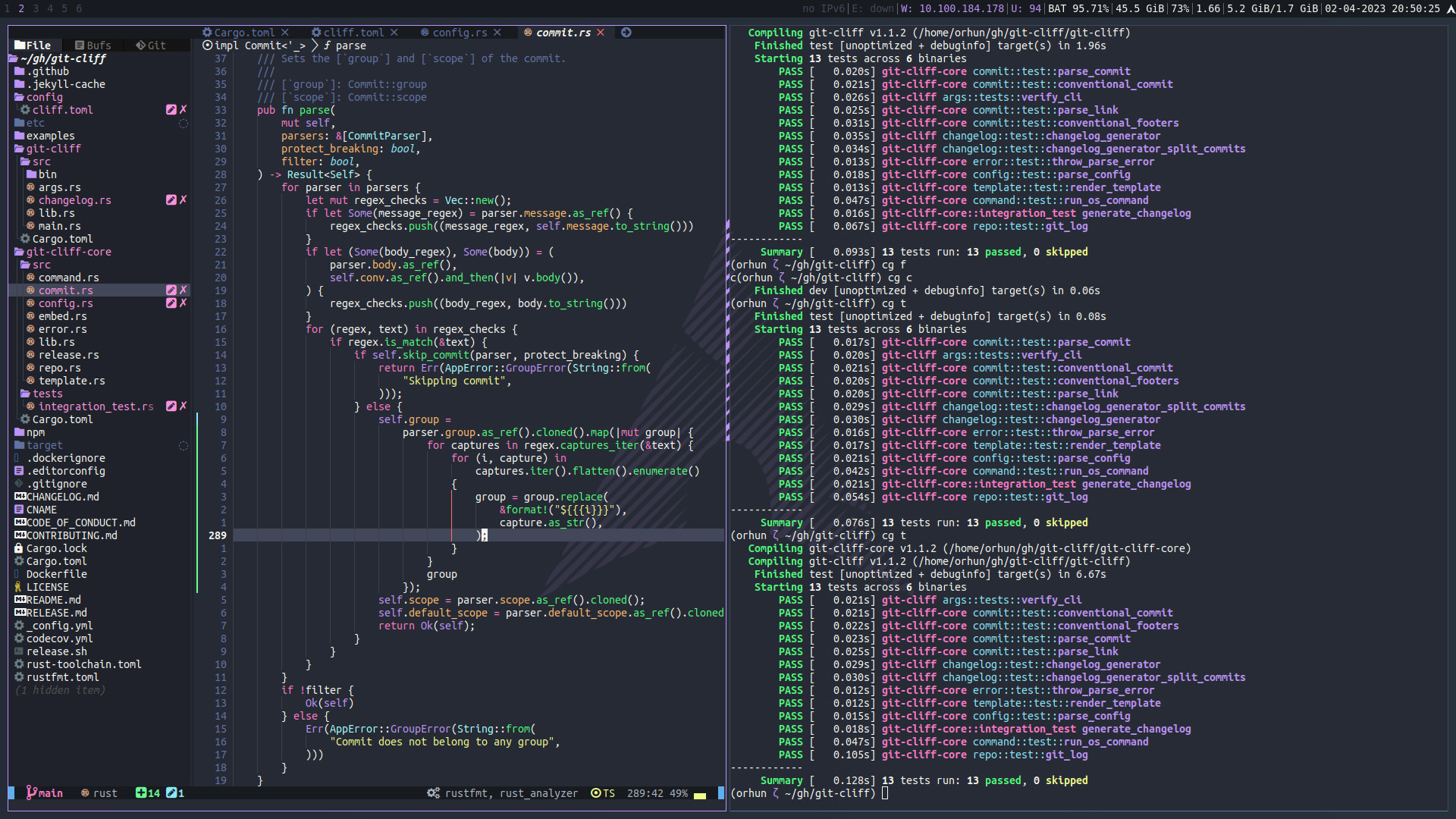Click the main git branch indicator
This screenshot has height=819, width=1456.
pyautogui.click(x=45, y=793)
